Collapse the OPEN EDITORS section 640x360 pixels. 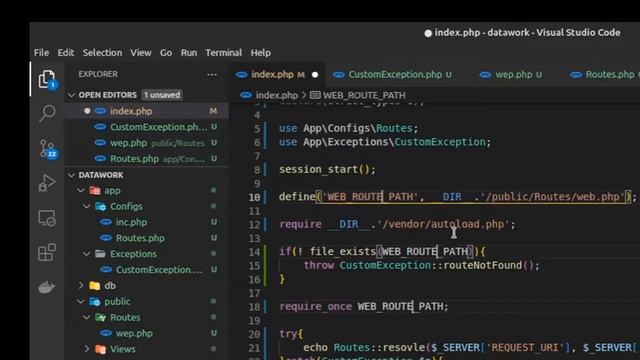click(x=72, y=95)
